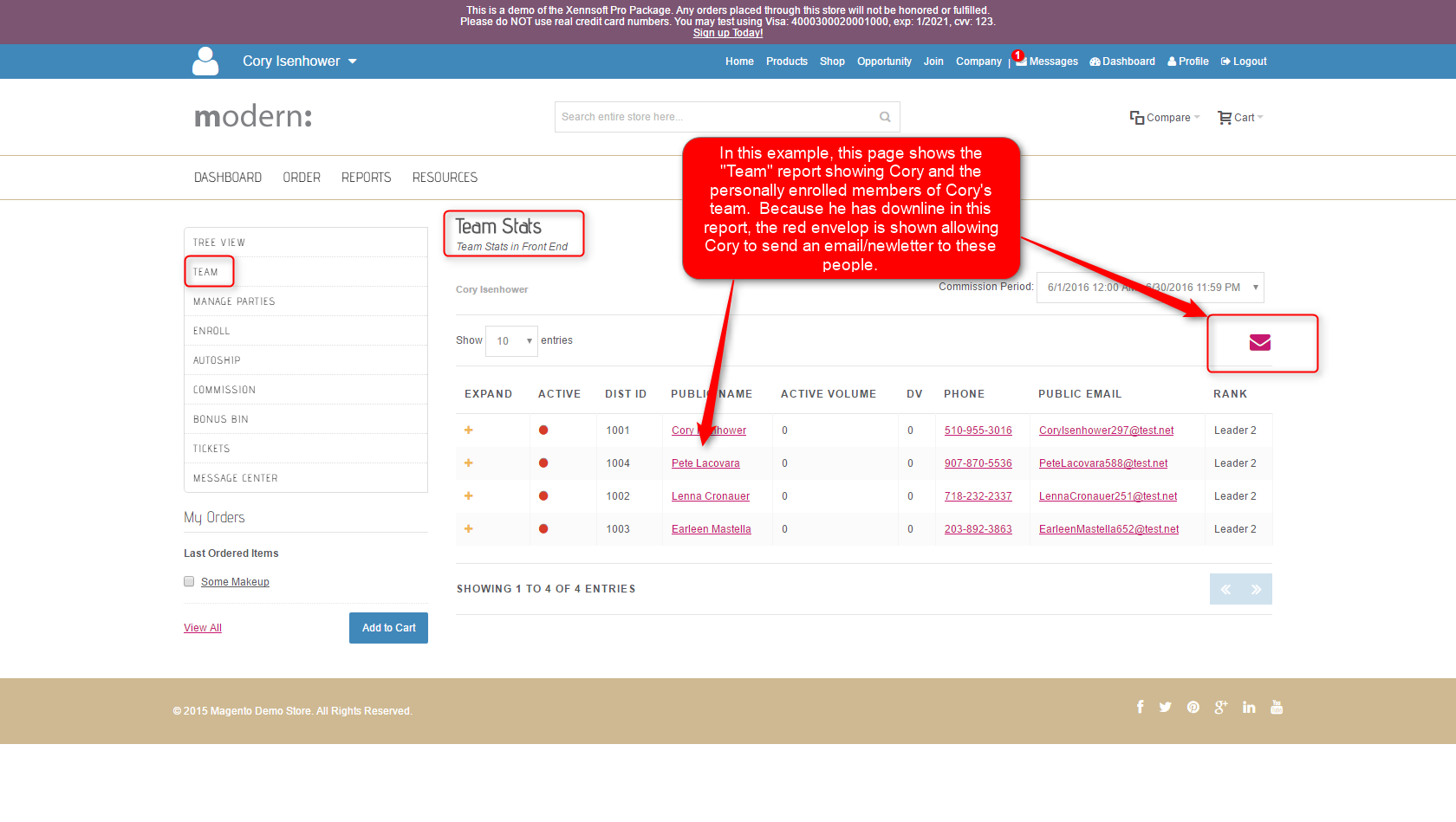1456x822 pixels.
Task: Open the Twitter social icon
Action: (1165, 707)
